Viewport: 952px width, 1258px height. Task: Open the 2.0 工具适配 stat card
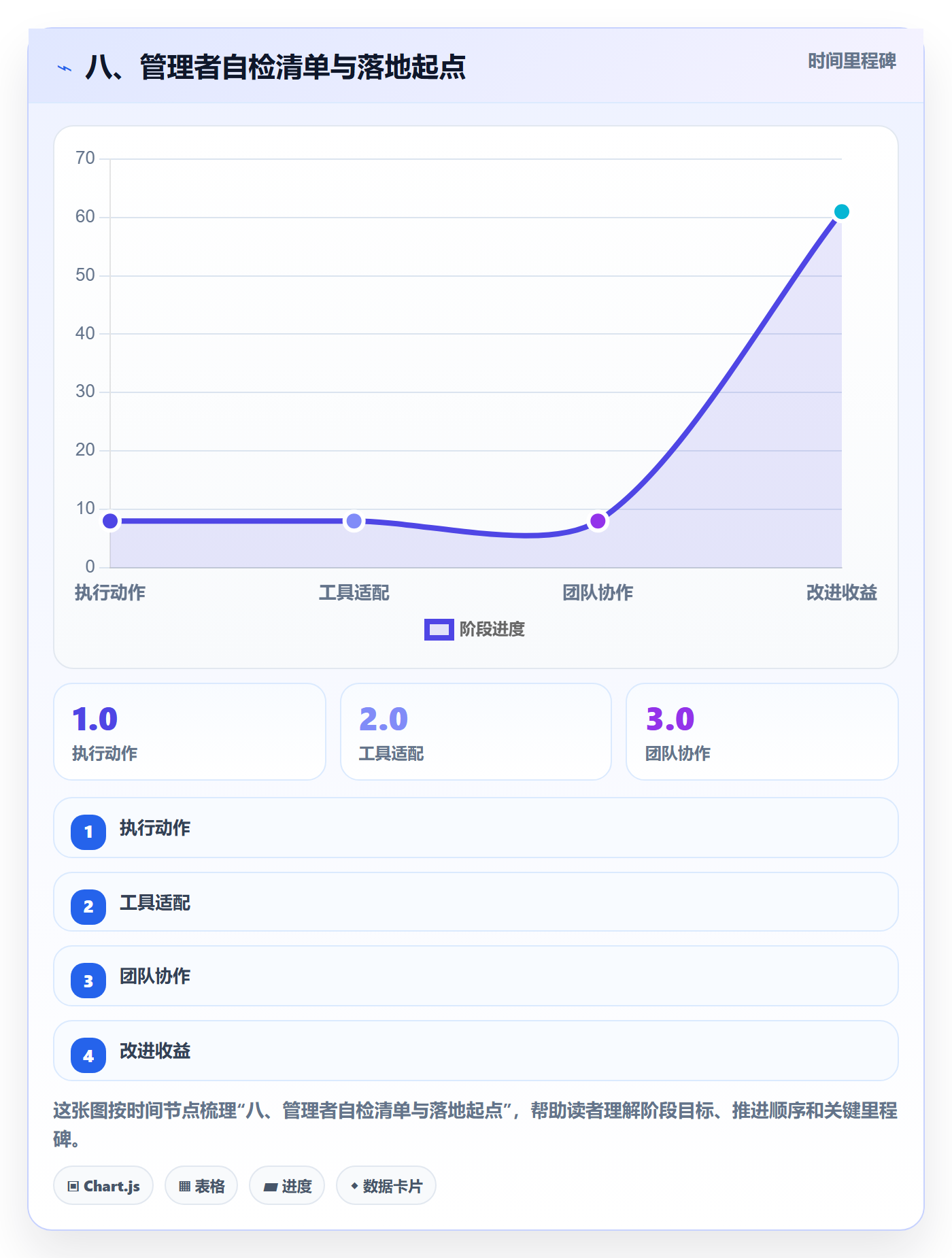coord(476,732)
